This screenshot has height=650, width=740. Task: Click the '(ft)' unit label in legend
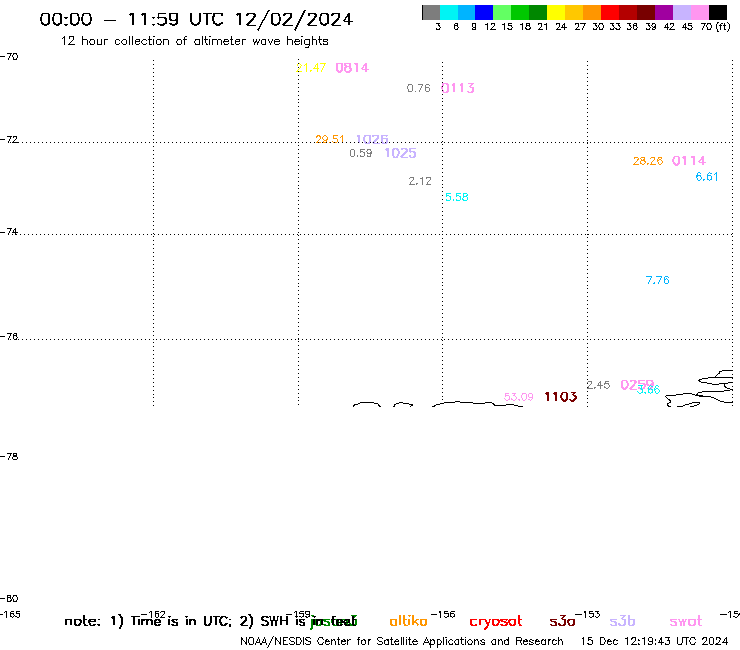723,26
